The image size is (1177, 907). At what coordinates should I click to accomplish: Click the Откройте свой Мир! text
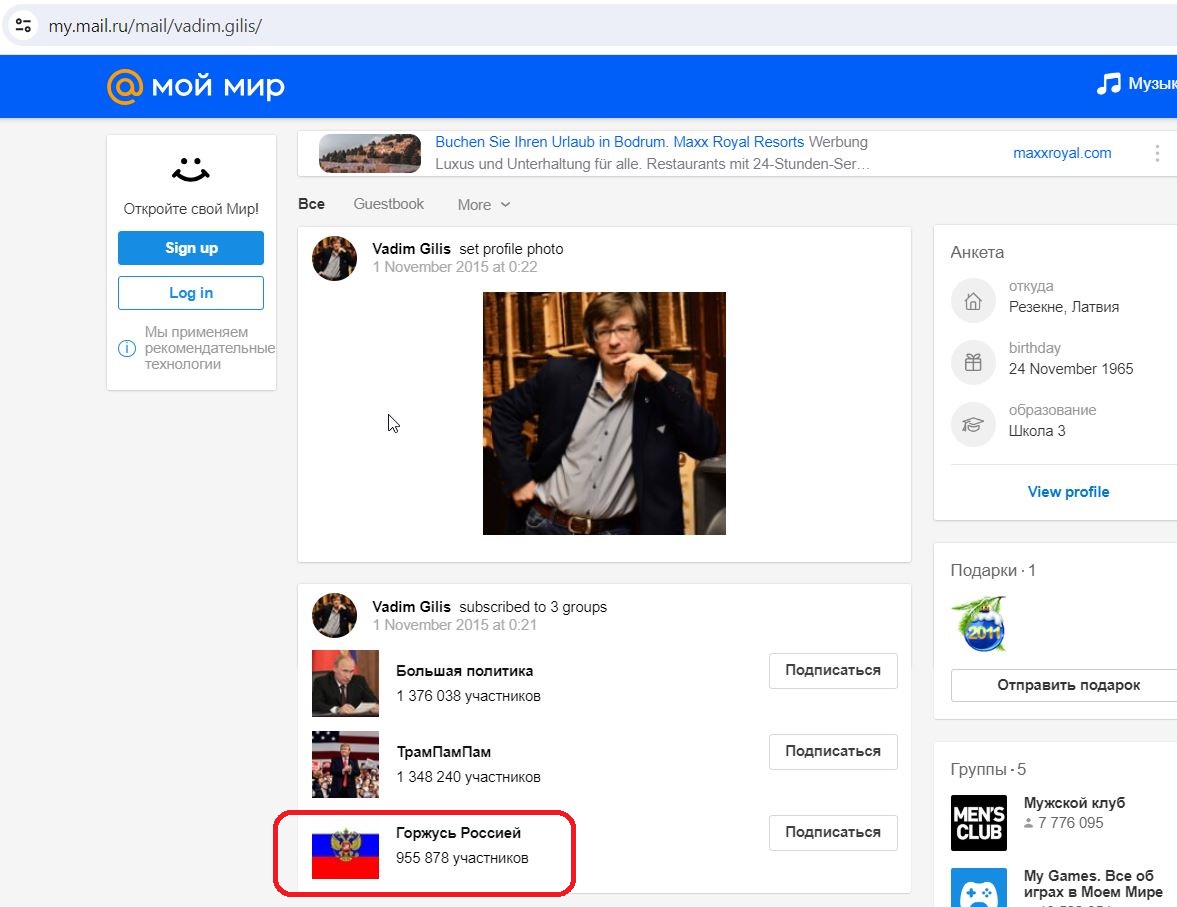coord(191,209)
